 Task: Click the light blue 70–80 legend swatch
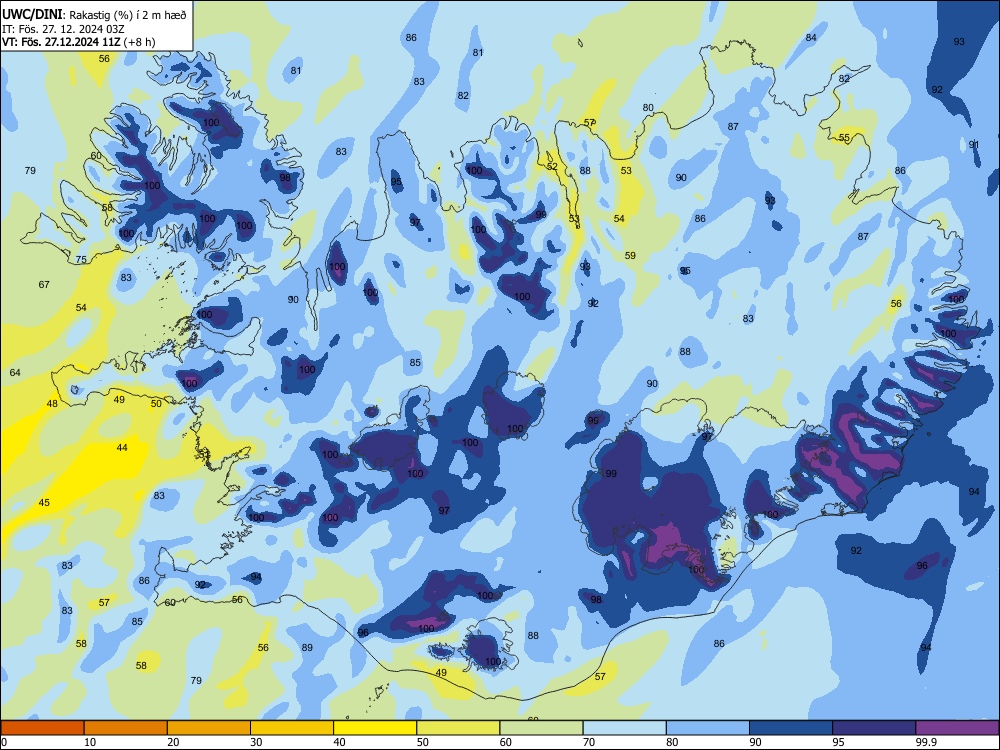(624, 728)
